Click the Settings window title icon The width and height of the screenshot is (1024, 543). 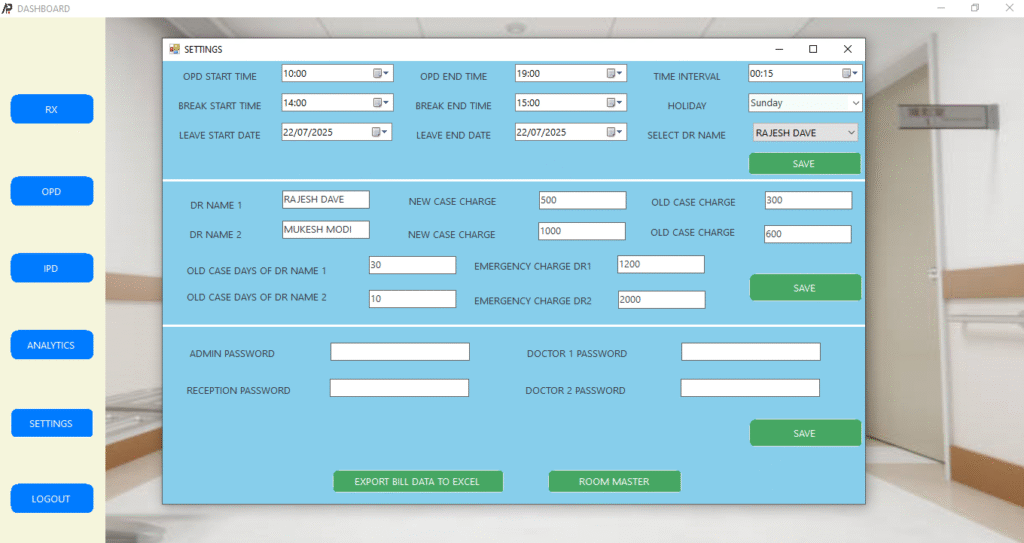[x=174, y=49]
